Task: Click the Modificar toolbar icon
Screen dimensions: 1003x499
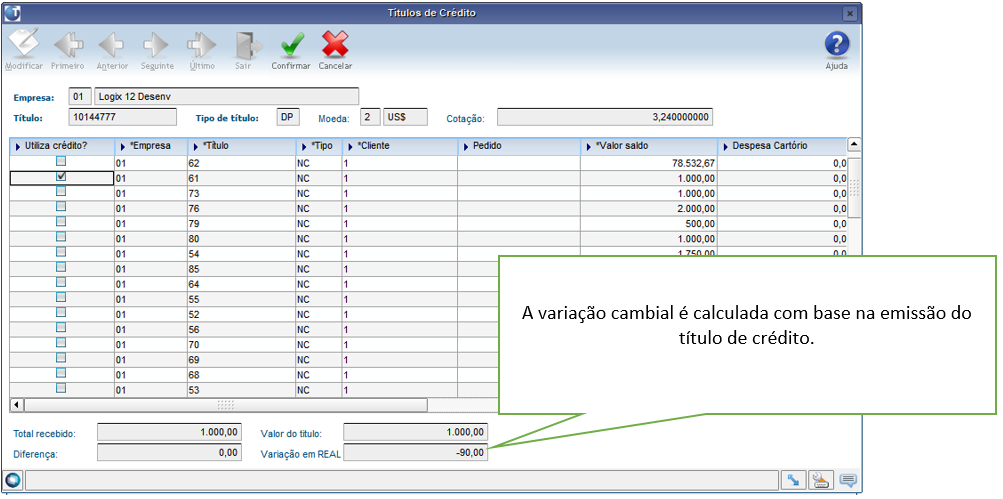Action: point(24,44)
